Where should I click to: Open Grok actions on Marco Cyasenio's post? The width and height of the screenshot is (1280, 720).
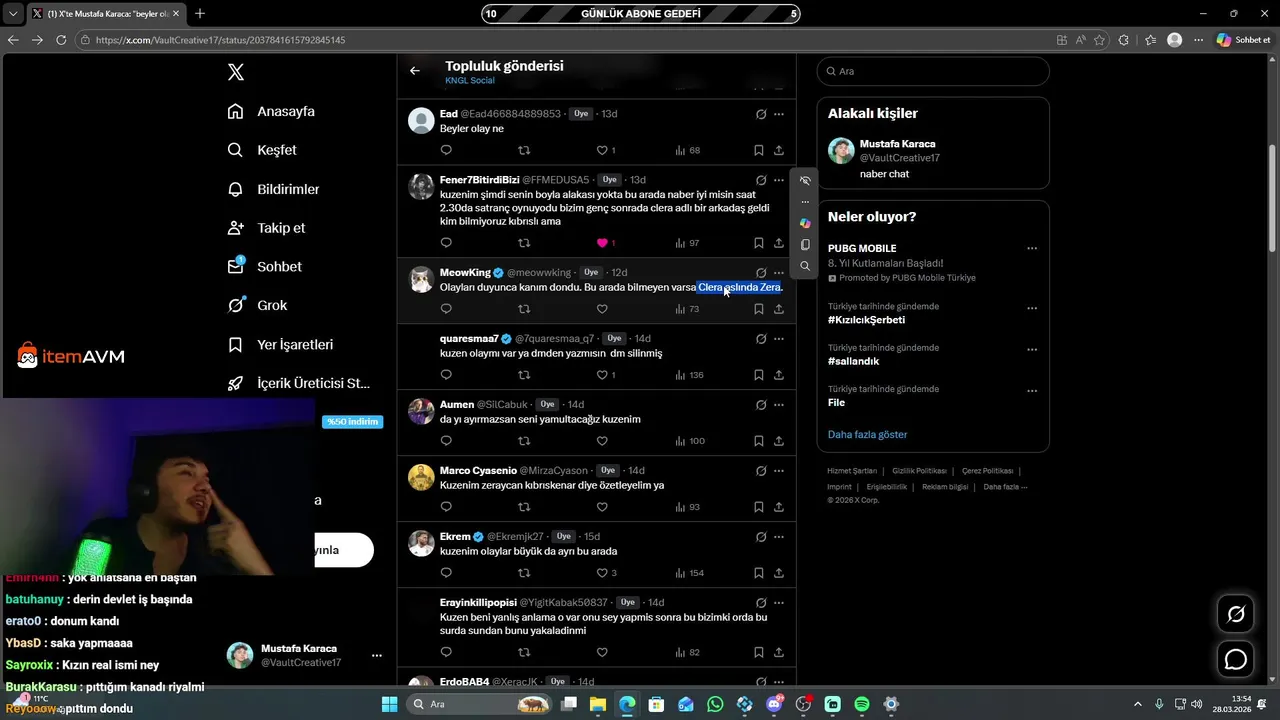tap(761, 470)
